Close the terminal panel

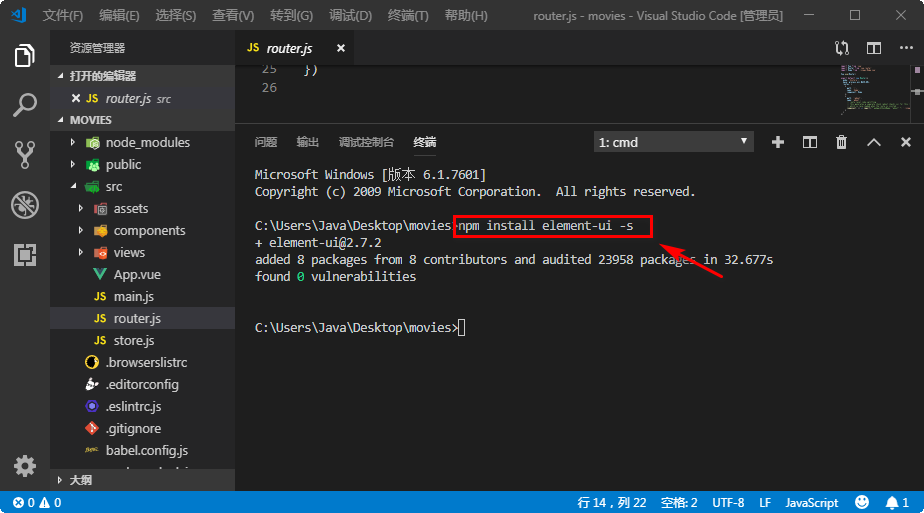pos(906,142)
